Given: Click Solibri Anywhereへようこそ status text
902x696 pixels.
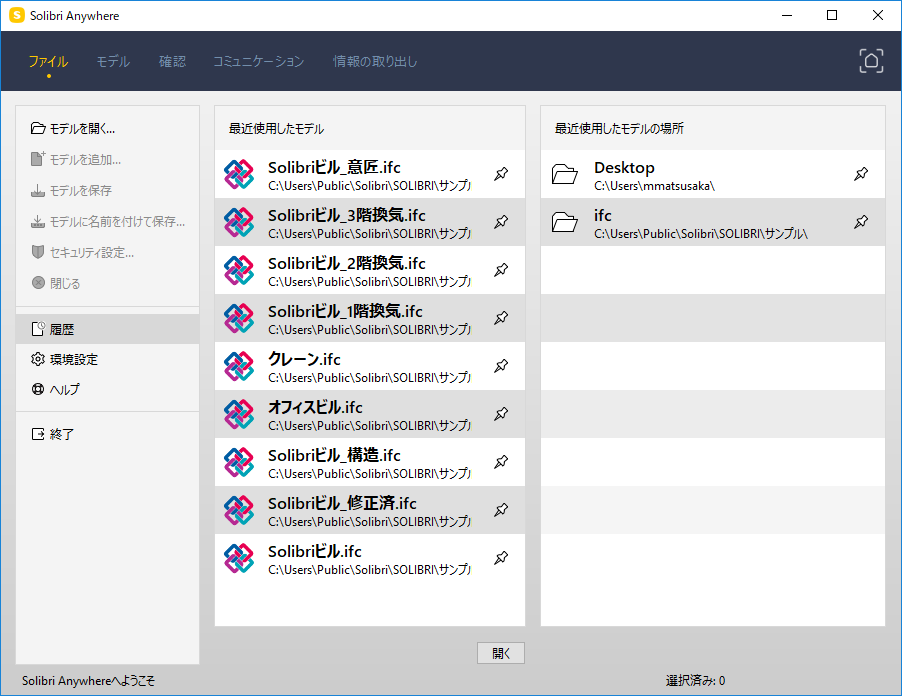Looking at the screenshot, I should tap(89, 680).
